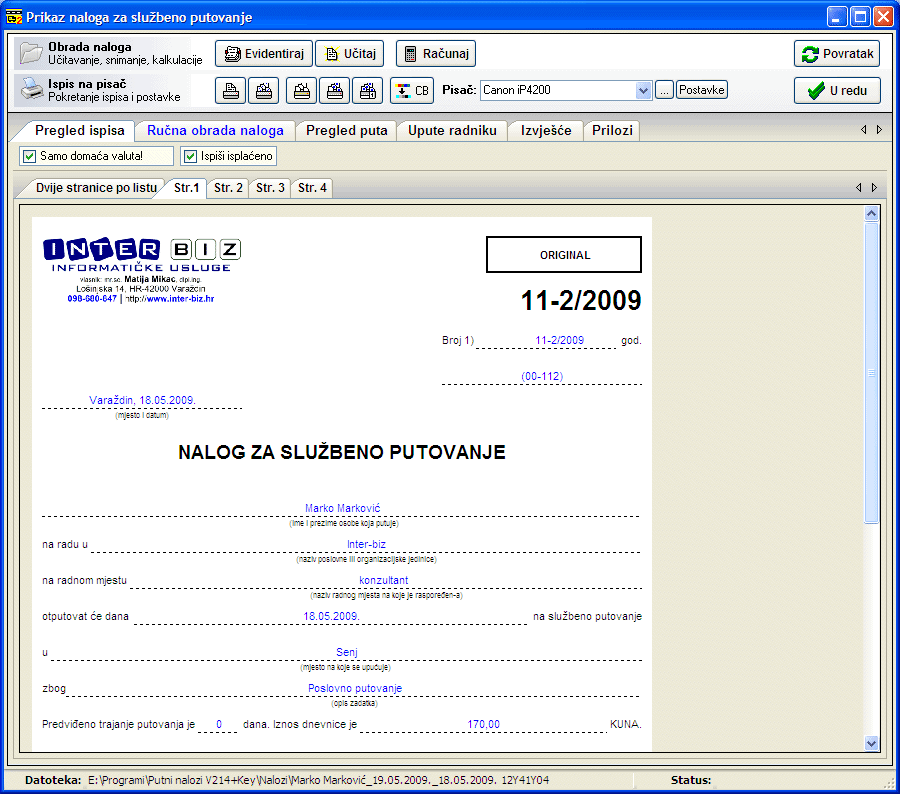Screen dimensions: 900x794
Task: Open the Pisač printer dropdown list
Action: pyautogui.click(x=643, y=90)
